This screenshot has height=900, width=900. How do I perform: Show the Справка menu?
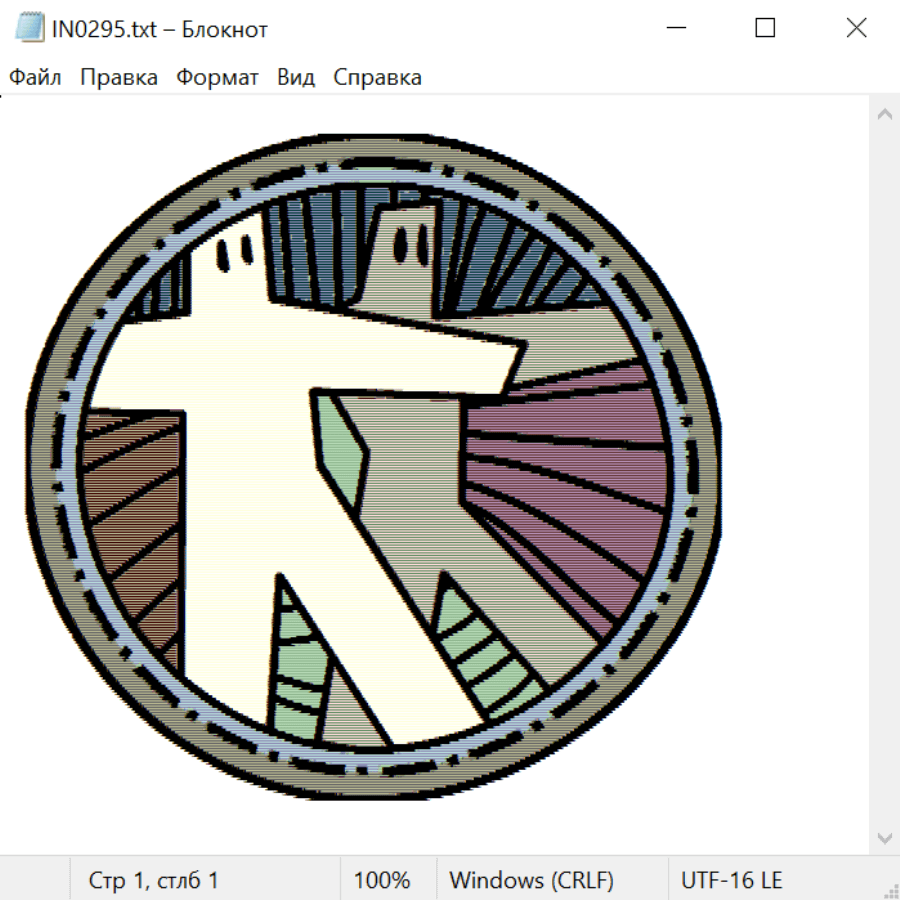377,77
